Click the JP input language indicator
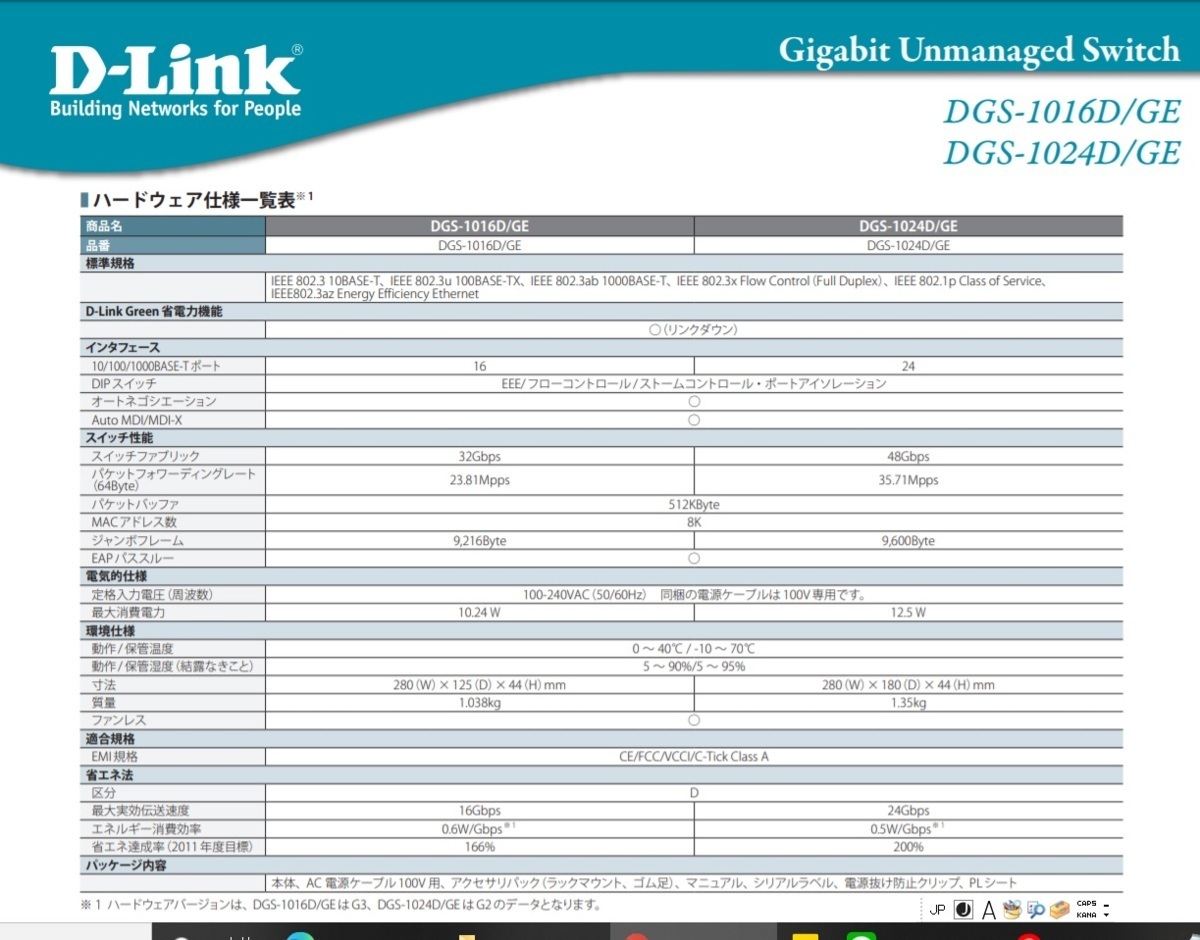Image resolution: width=1200 pixels, height=940 pixels. 938,909
